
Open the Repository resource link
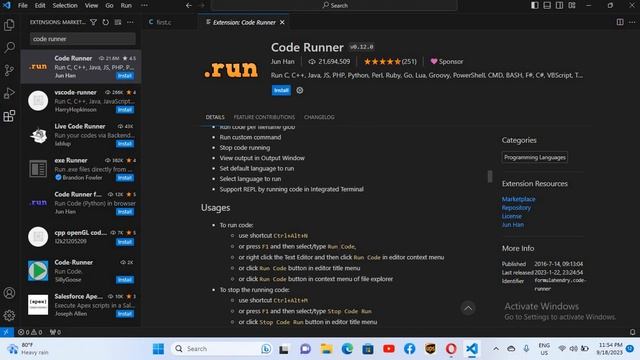coord(516,208)
